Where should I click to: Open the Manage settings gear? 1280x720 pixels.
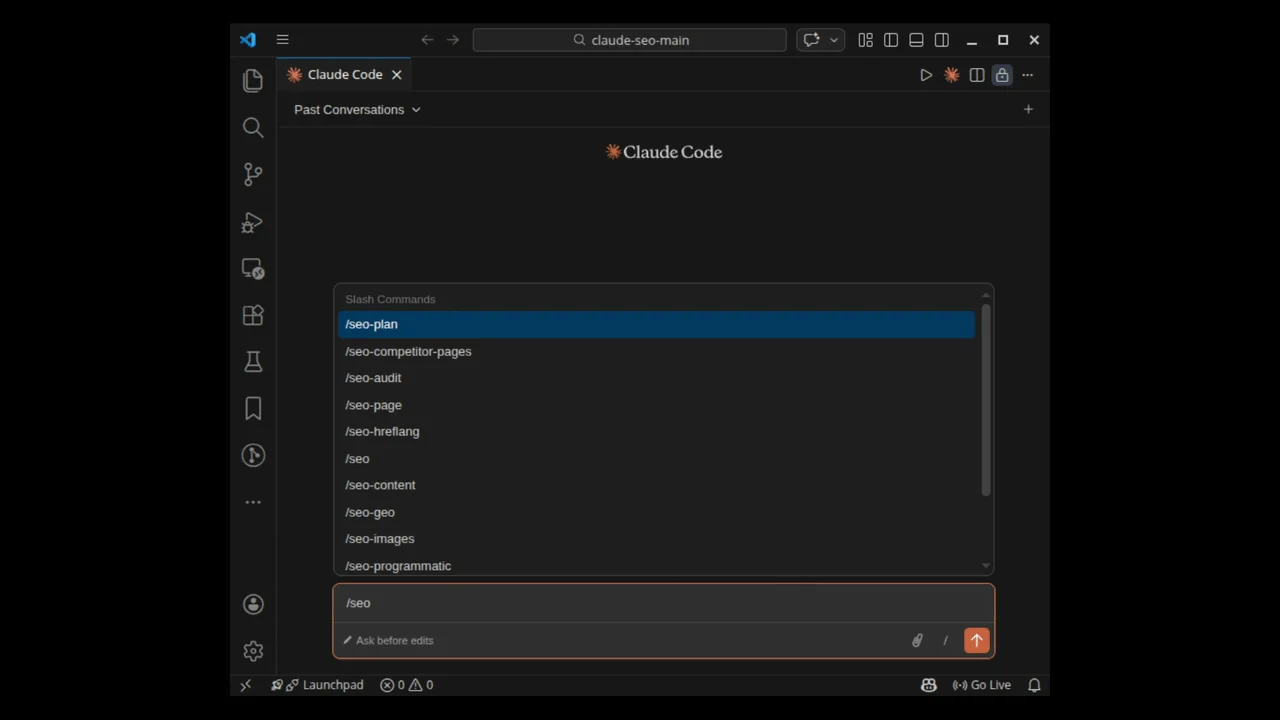[253, 651]
